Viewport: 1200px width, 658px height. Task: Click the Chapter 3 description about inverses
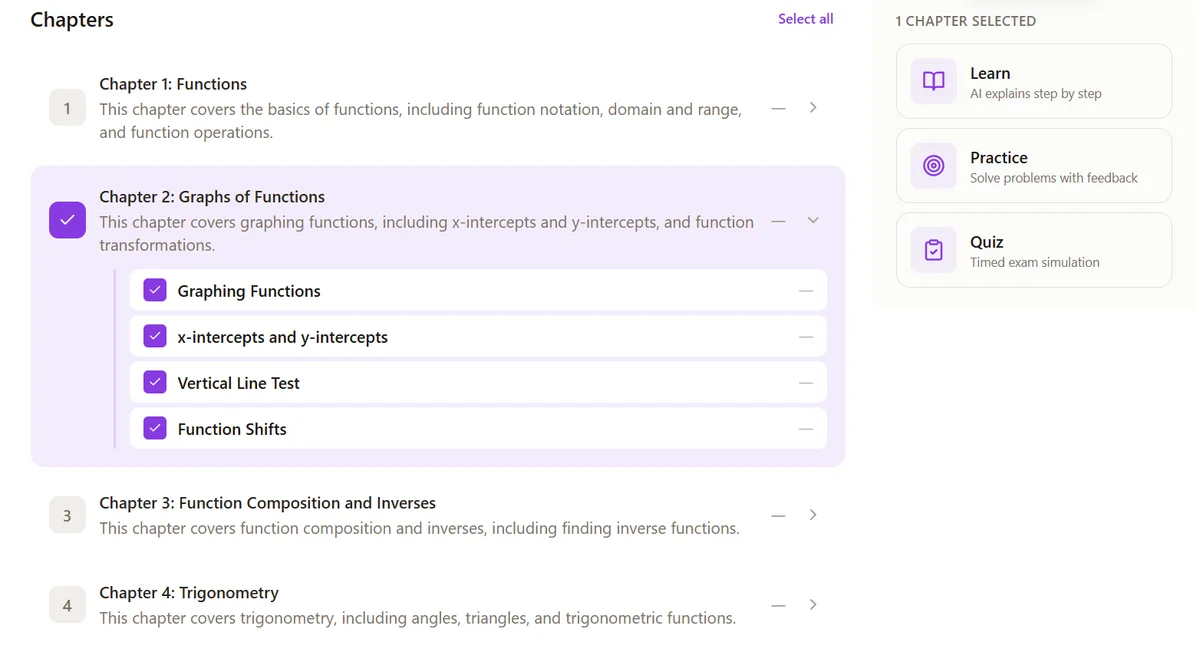point(419,528)
